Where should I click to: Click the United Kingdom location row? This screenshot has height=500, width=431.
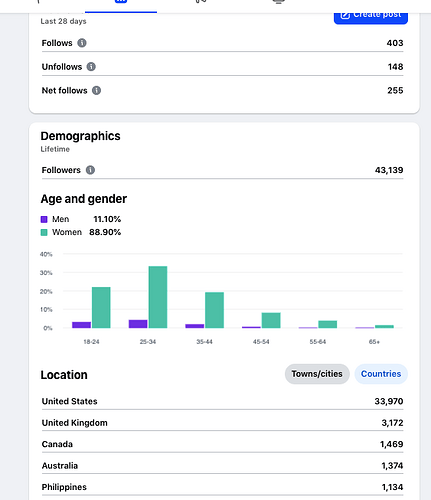pyautogui.click(x=222, y=423)
